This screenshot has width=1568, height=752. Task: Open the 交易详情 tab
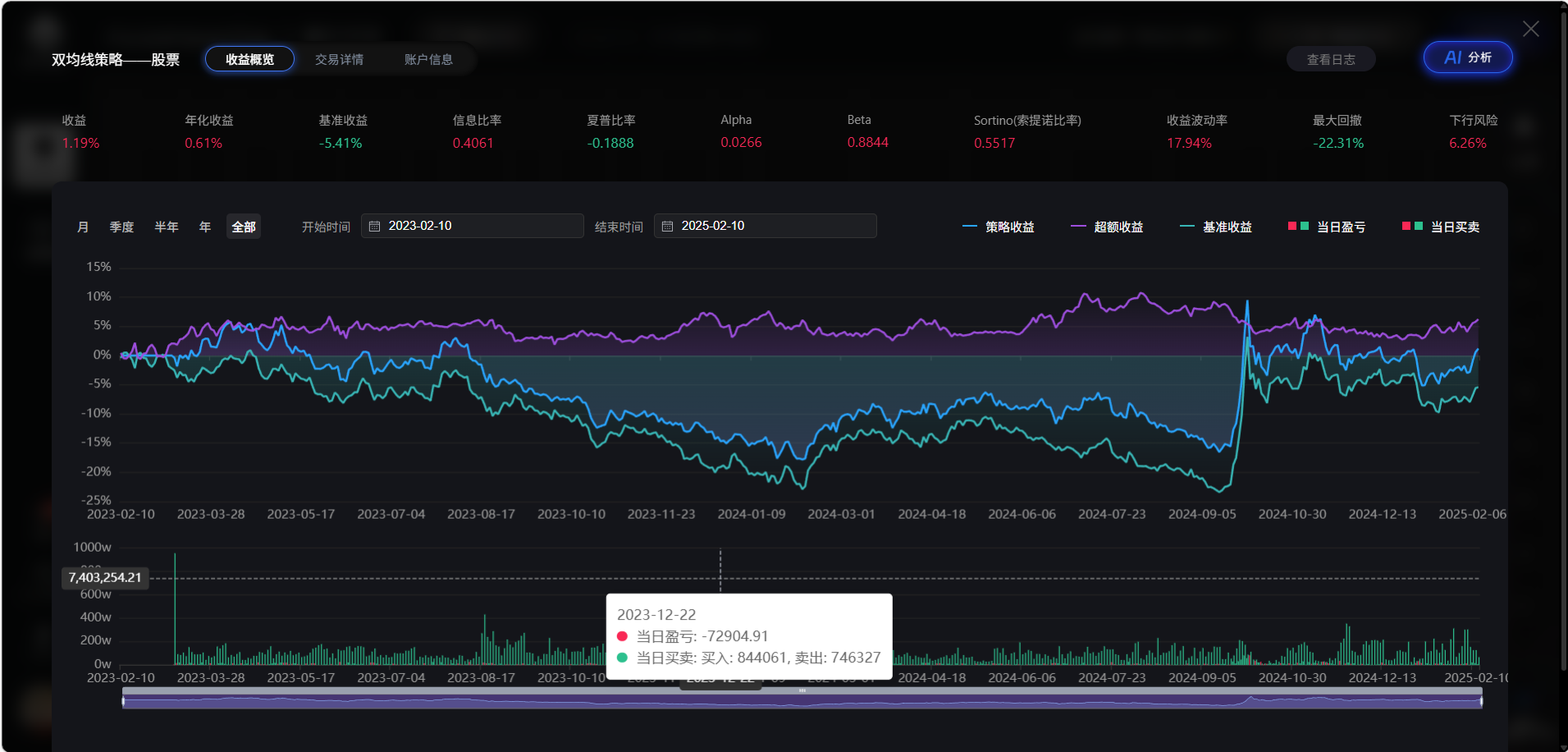pyautogui.click(x=339, y=59)
